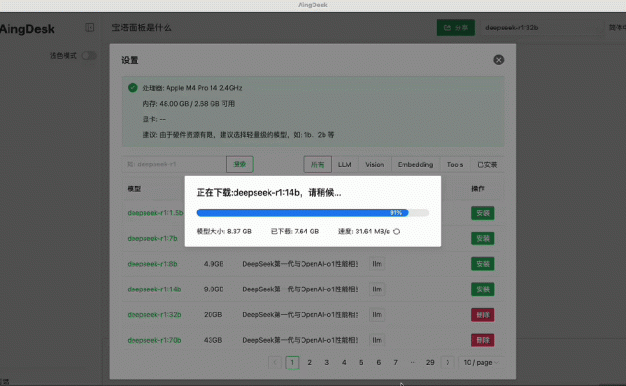Screen dimensions: 626x386
Task: Click the downloaded amount 7.64 GB text
Action: (x=295, y=232)
